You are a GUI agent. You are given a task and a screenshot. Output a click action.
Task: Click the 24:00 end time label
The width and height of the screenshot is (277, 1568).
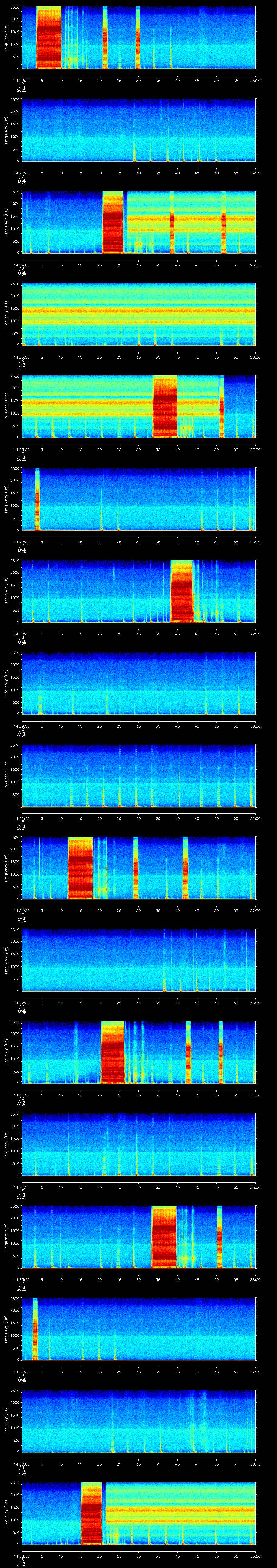pos(255,173)
